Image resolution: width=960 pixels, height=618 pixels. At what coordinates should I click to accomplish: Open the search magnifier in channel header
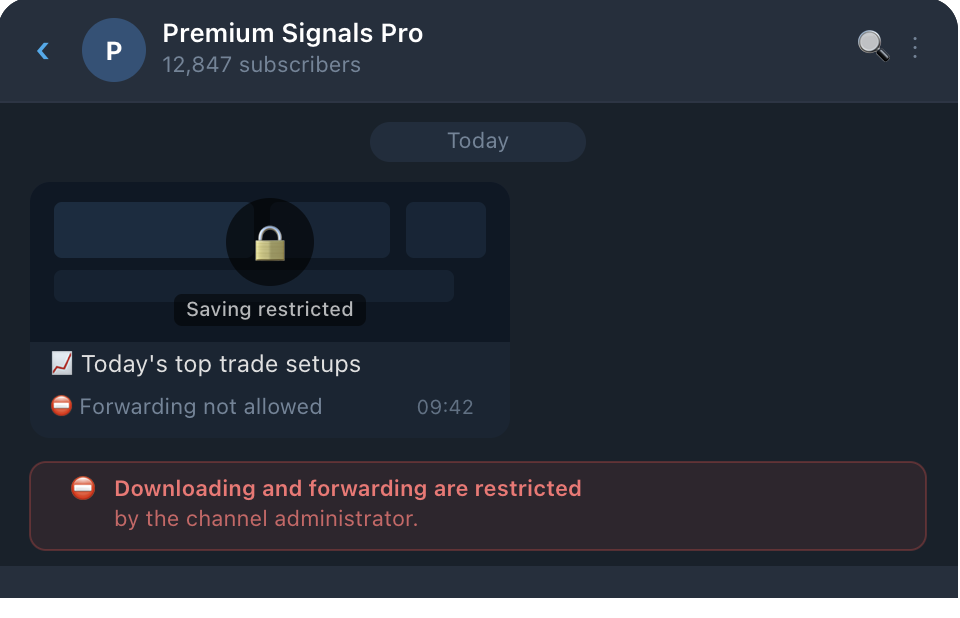tap(873, 47)
